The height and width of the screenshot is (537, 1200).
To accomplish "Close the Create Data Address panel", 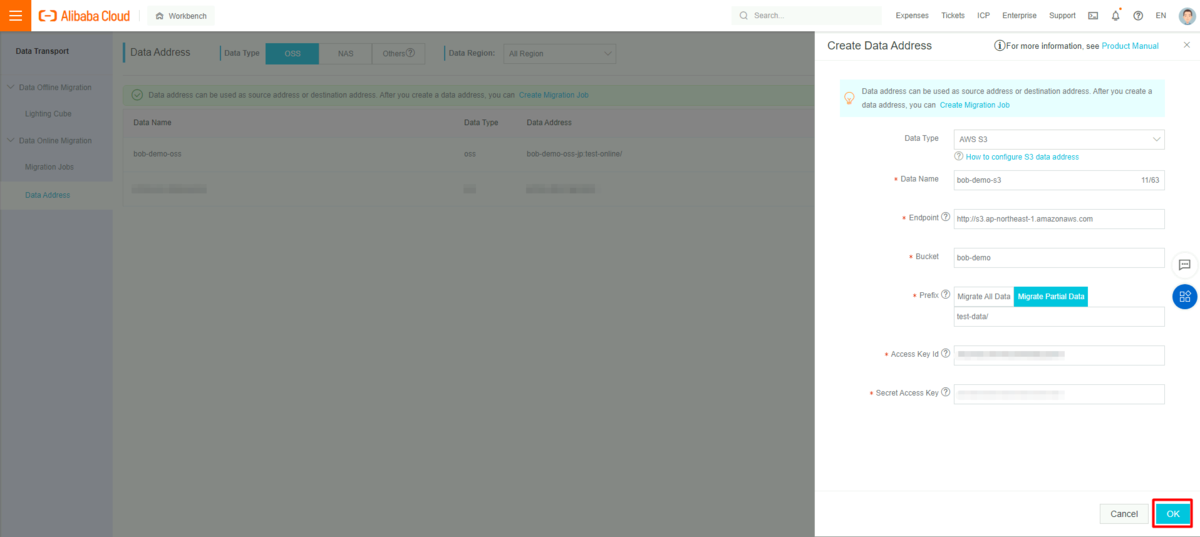I will (x=1187, y=45).
